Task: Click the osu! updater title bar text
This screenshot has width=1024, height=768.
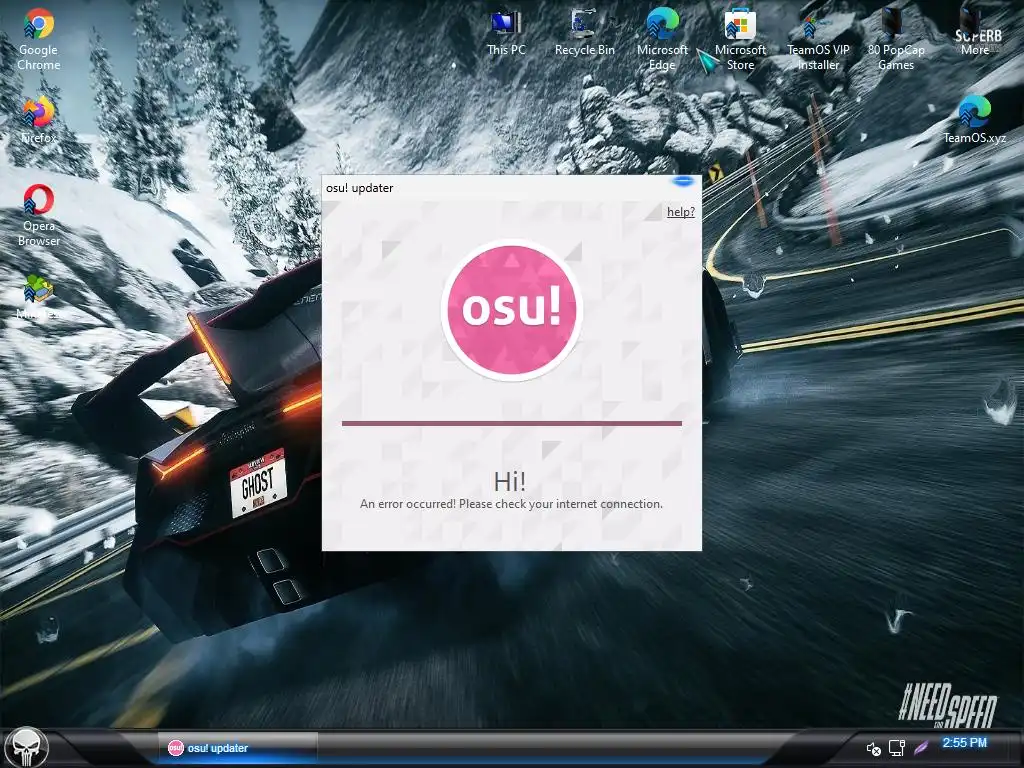Action: pyautogui.click(x=360, y=188)
